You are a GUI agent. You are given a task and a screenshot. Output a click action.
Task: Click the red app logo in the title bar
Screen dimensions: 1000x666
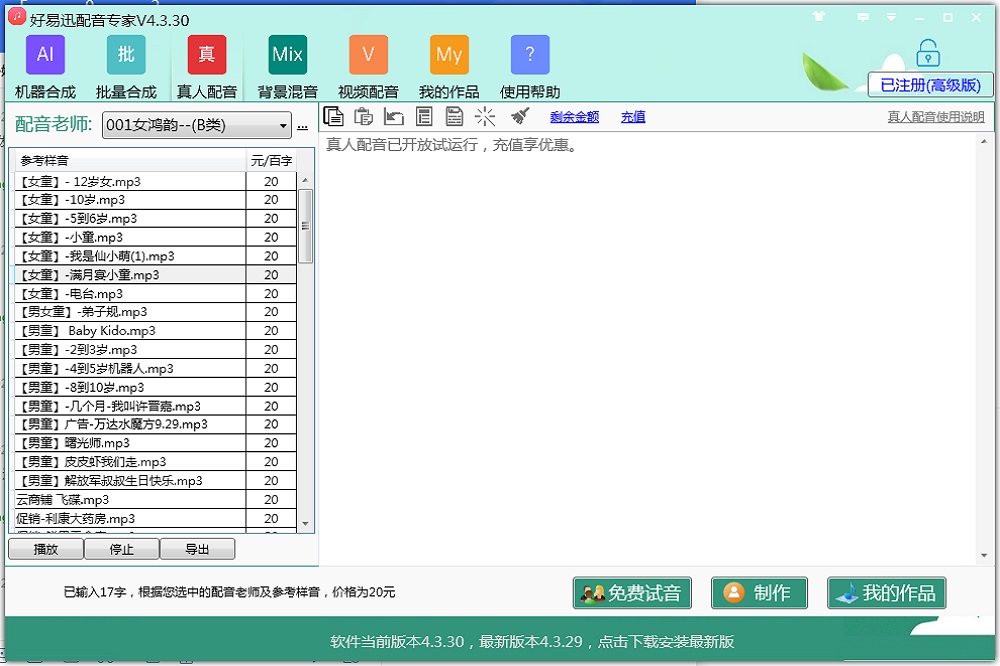(x=17, y=18)
